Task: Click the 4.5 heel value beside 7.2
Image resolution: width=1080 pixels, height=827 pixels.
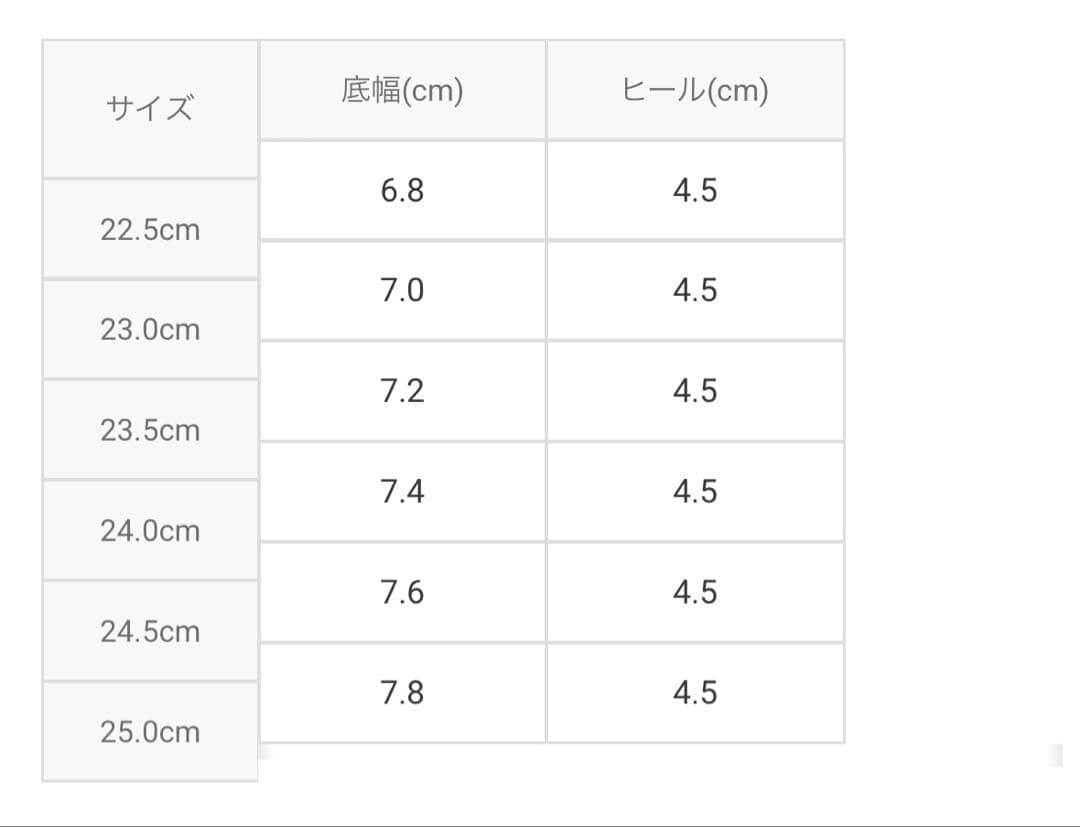Action: click(x=695, y=391)
